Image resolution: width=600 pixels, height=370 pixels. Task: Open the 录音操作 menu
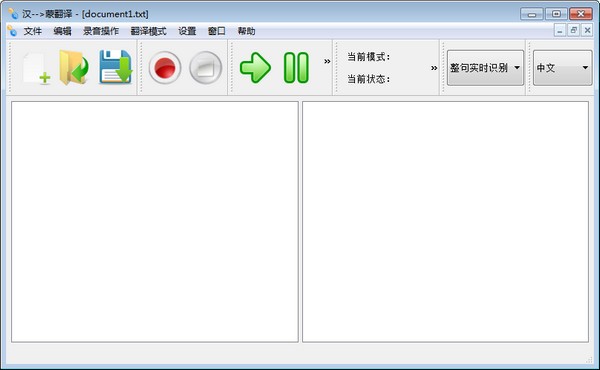[101, 31]
